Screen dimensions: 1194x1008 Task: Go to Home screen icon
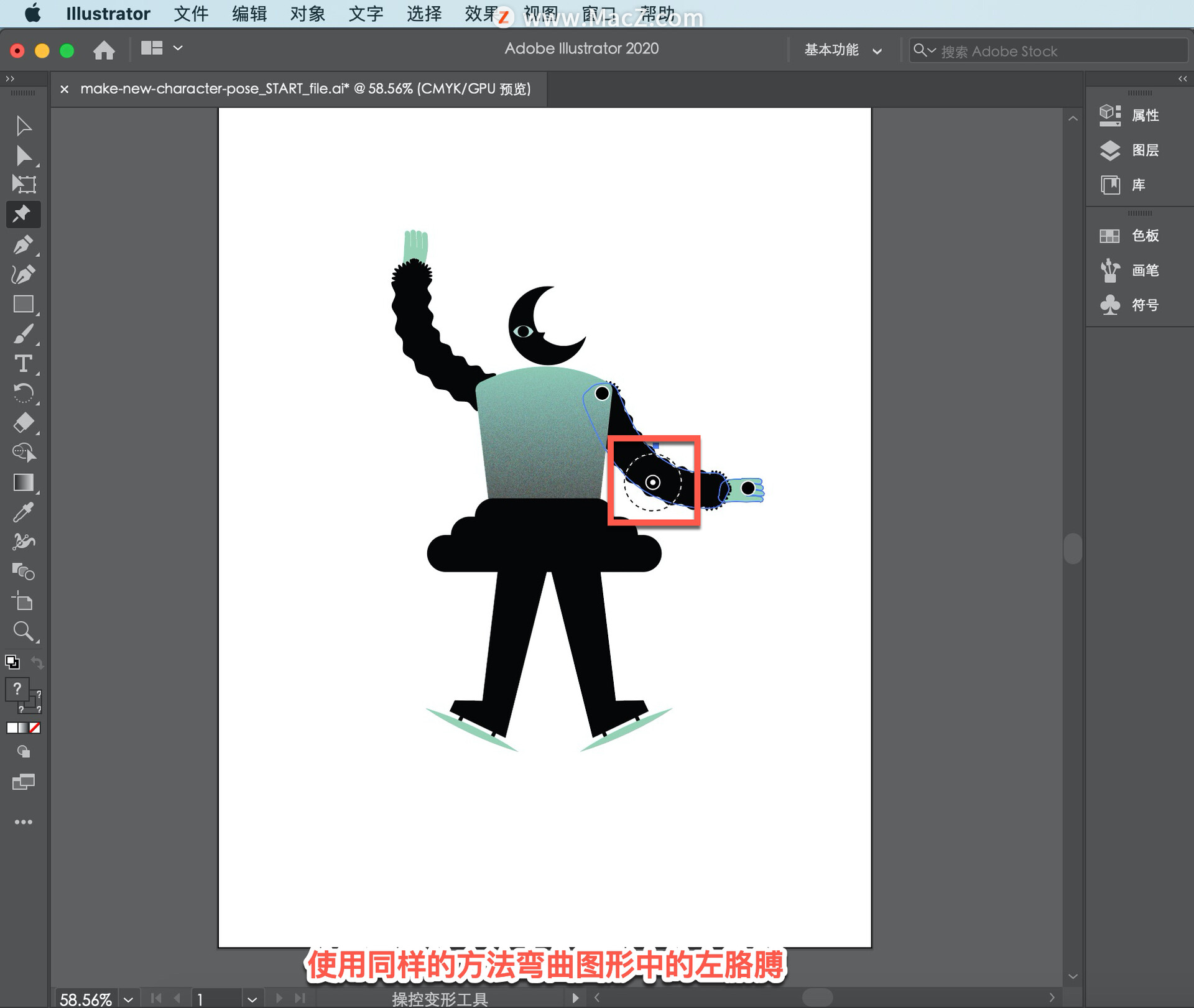[x=104, y=50]
